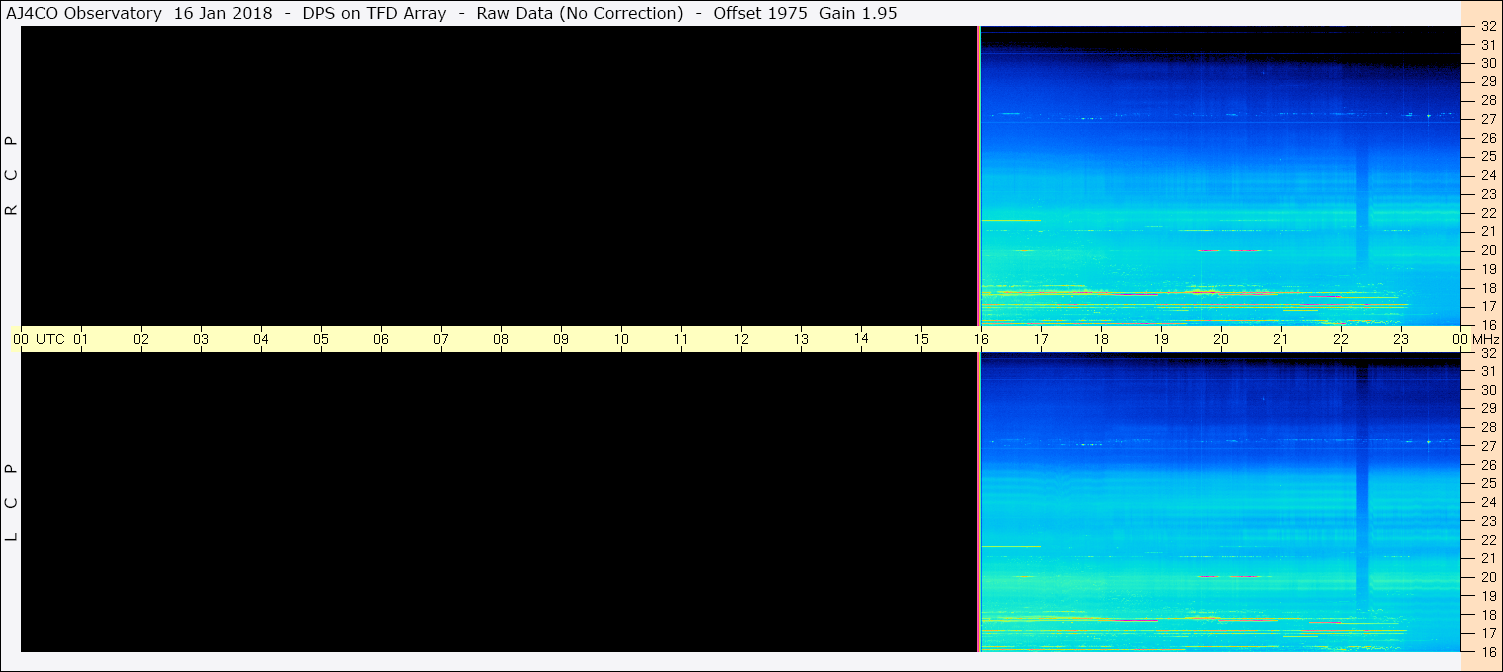The width and height of the screenshot is (1503, 672).
Task: Click hour 08 on the UTC time axis
Action: (501, 339)
